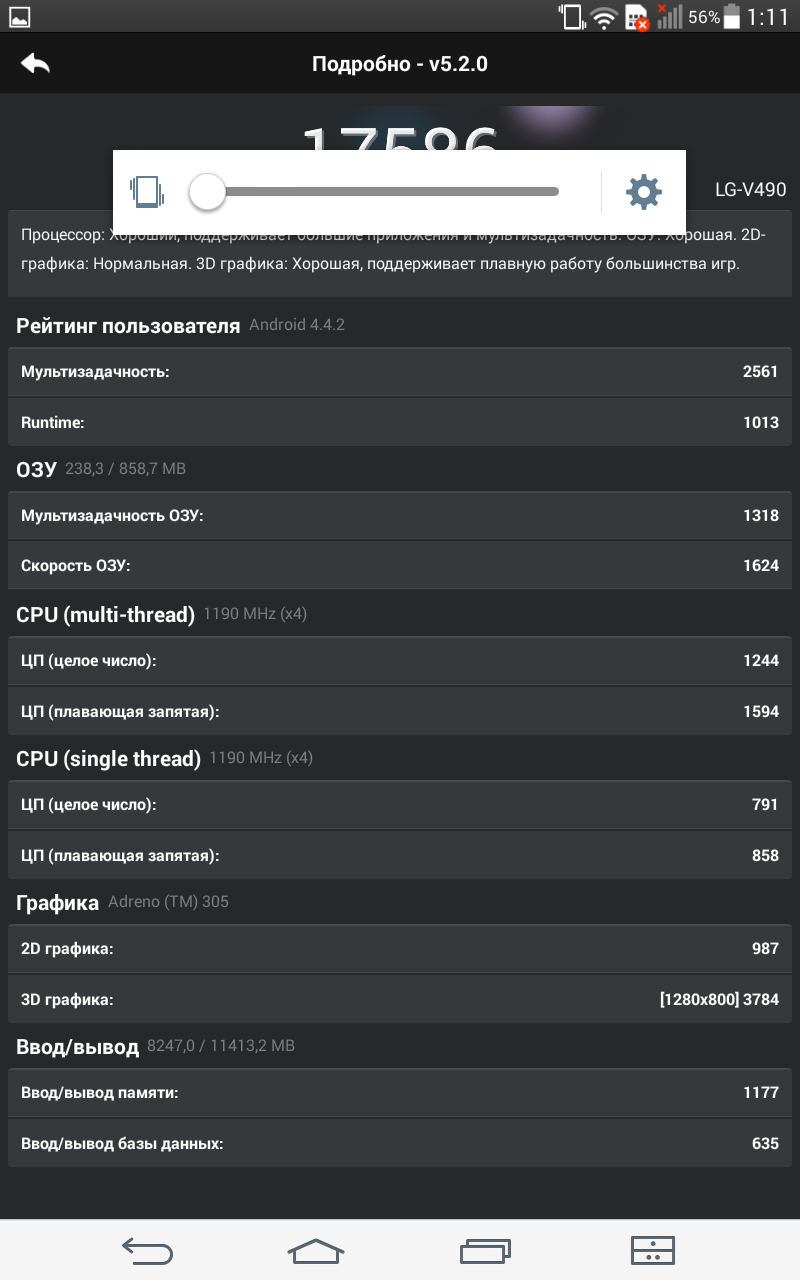
Task: Tap the '3D графика' result row
Action: point(400,999)
